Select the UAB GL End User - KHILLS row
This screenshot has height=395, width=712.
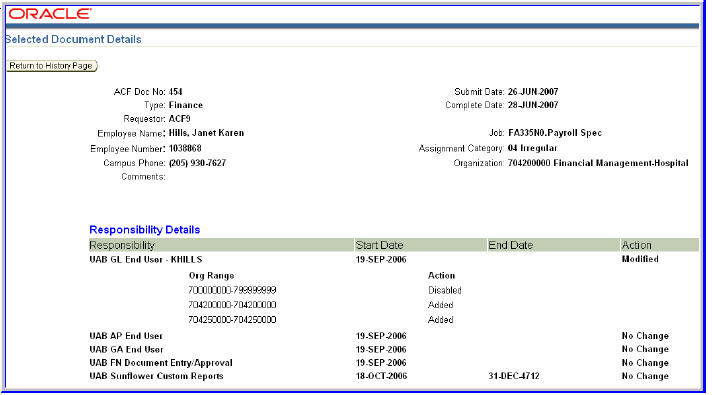[x=394, y=259]
